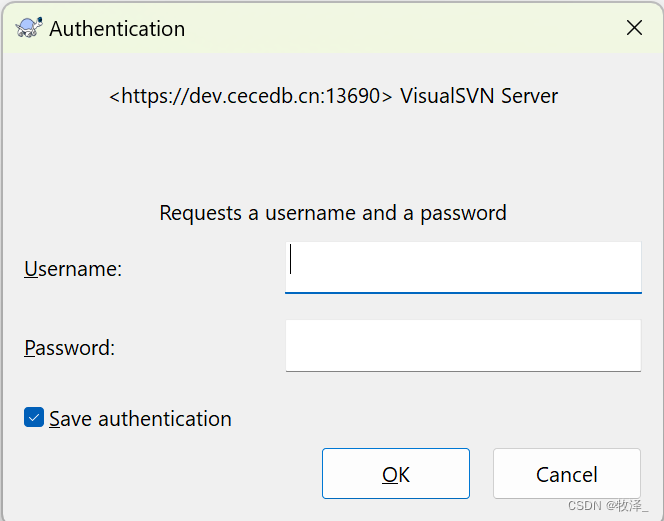Uncheck the Save authentication checkbox

click(x=34, y=418)
